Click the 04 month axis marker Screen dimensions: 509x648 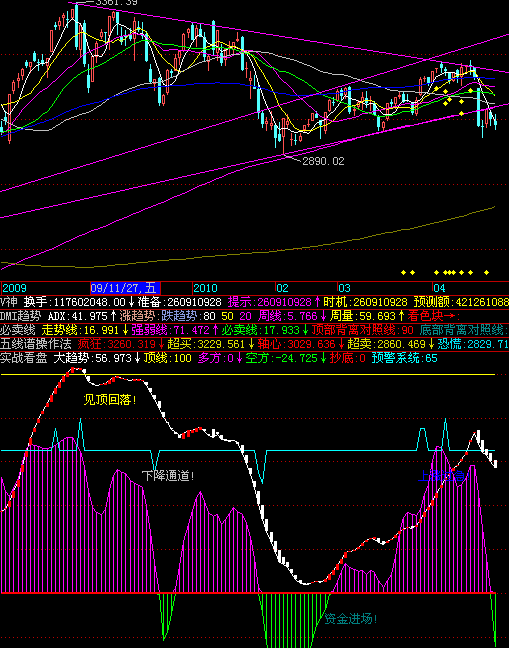(x=440, y=288)
